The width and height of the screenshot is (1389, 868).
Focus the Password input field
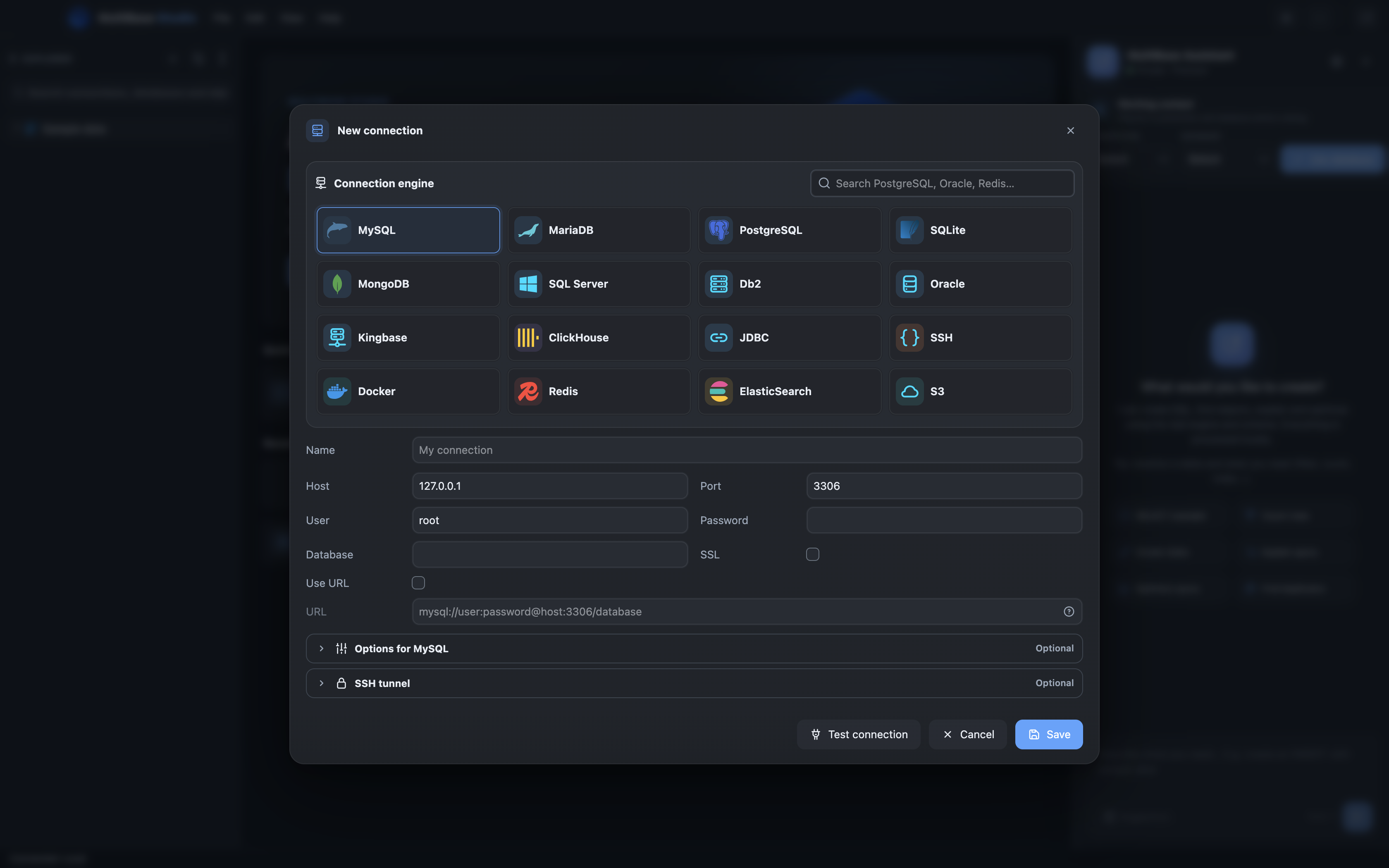point(944,520)
